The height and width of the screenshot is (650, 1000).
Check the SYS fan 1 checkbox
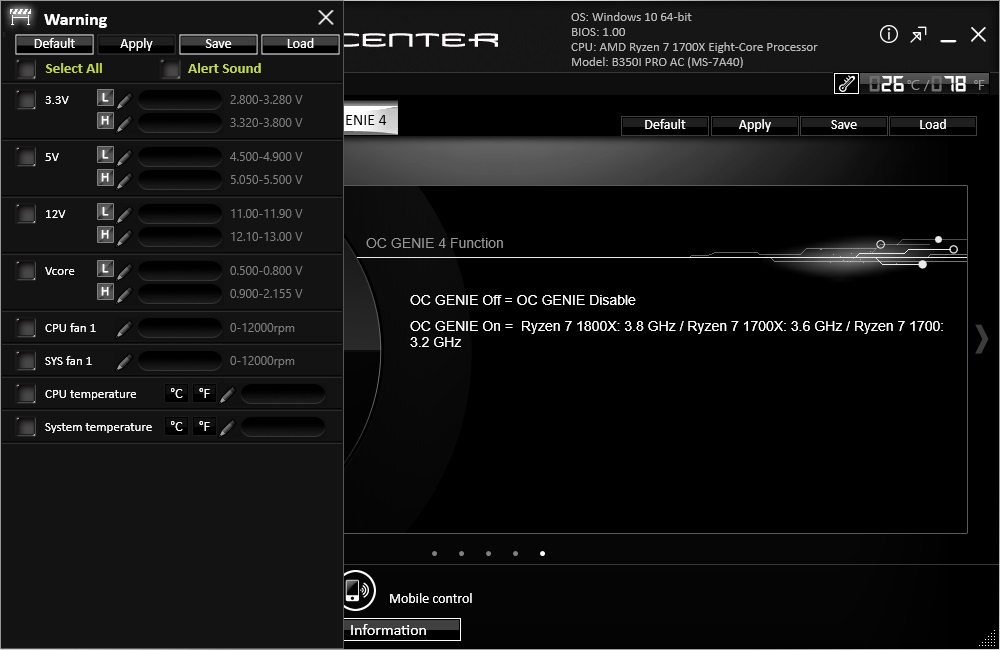tap(26, 361)
